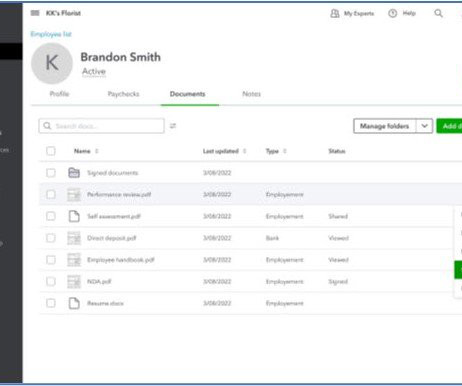Toggle the select-all checkbox in table header
462x386 pixels.
(x=51, y=151)
